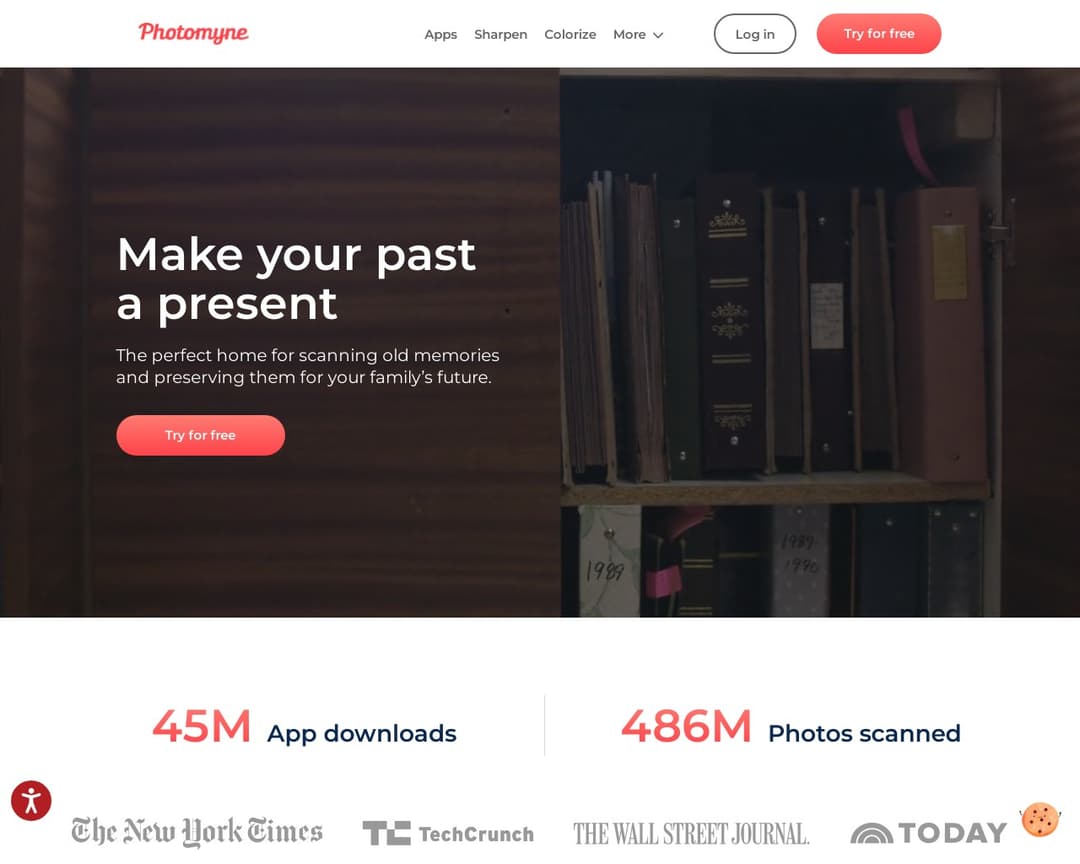
Task: Click The Wall Street Journal logo
Action: [691, 834]
